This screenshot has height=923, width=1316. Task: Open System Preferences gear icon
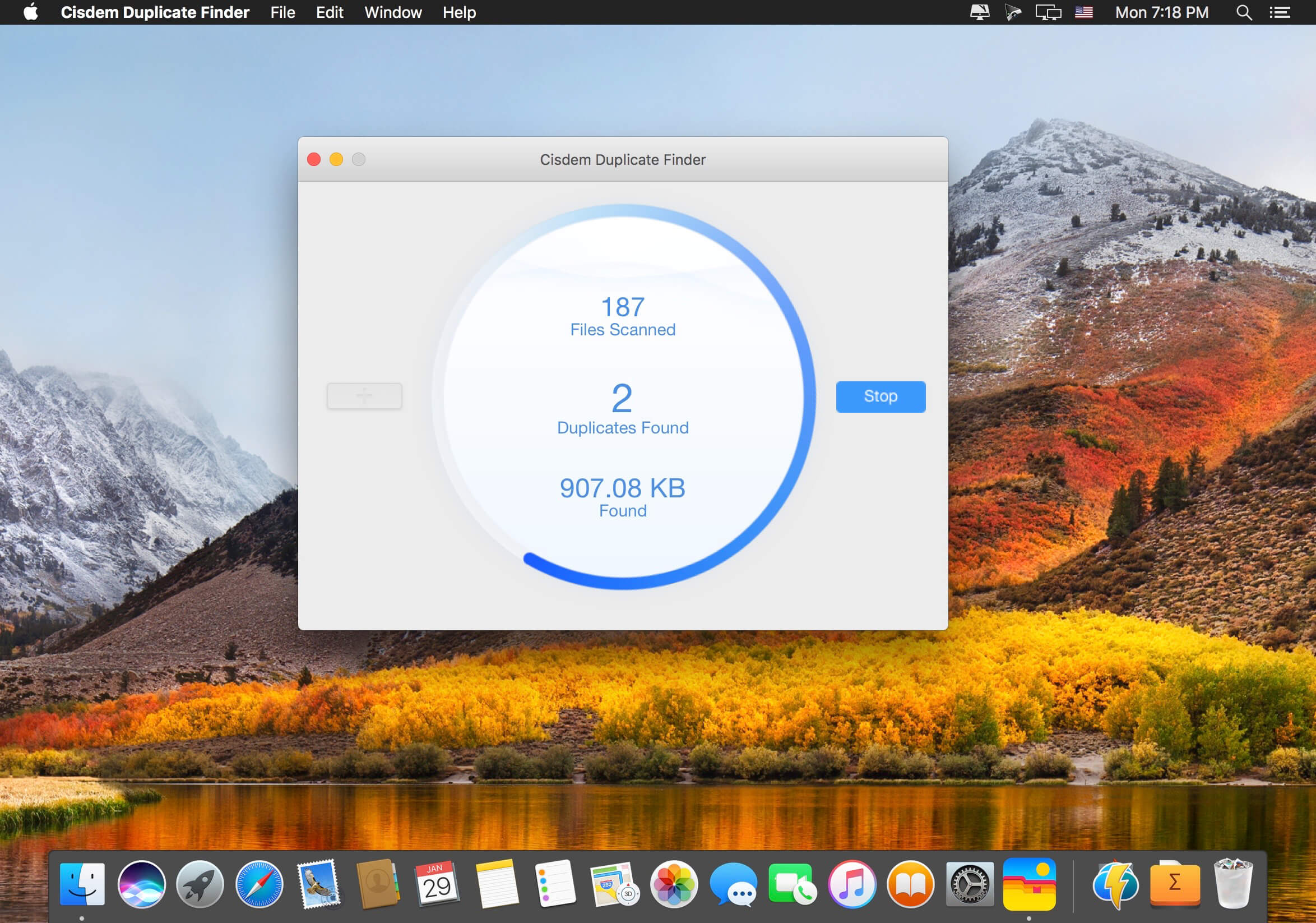point(970,885)
